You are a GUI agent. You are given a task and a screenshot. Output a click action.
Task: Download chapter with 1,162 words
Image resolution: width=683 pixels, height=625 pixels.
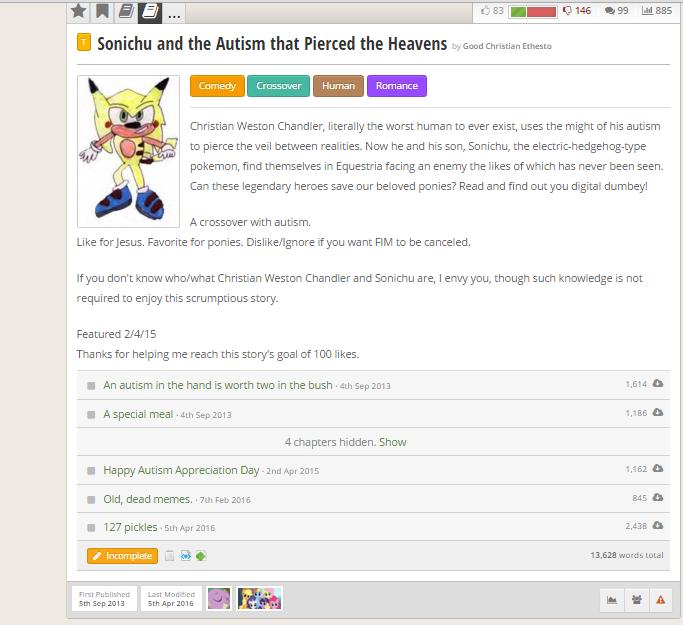(658, 469)
